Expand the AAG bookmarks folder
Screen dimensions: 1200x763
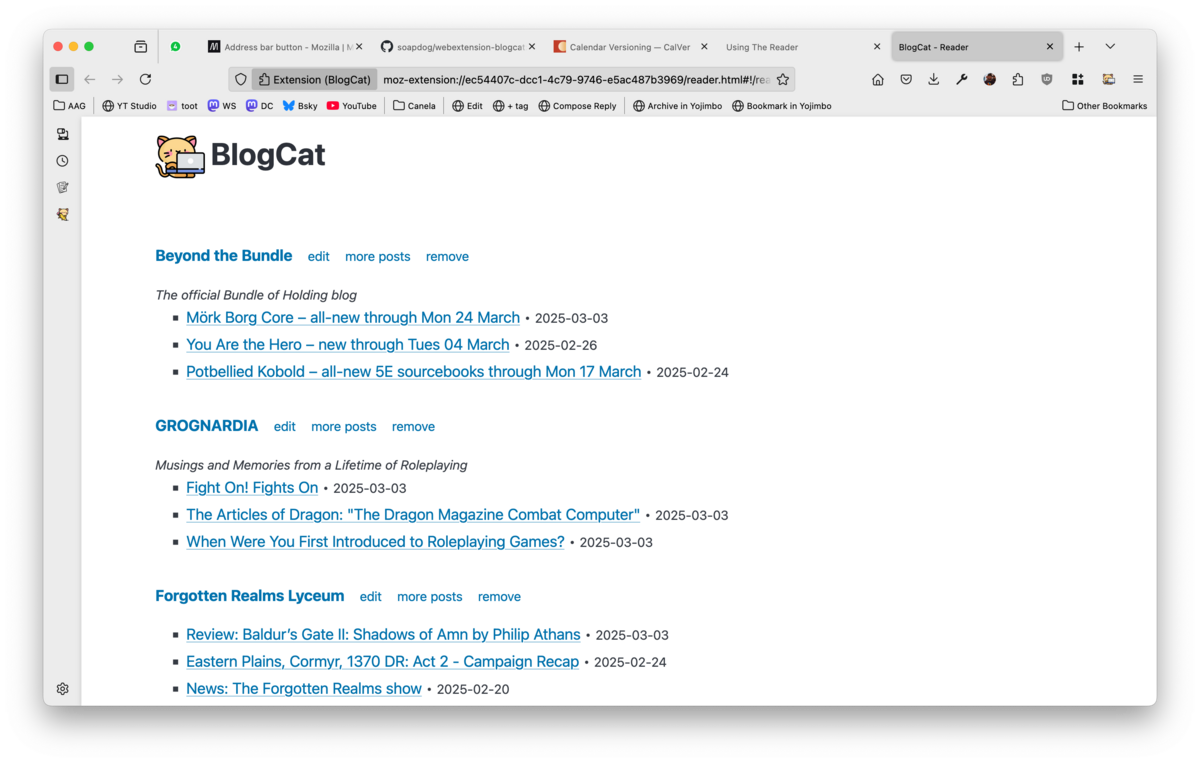(x=69, y=106)
